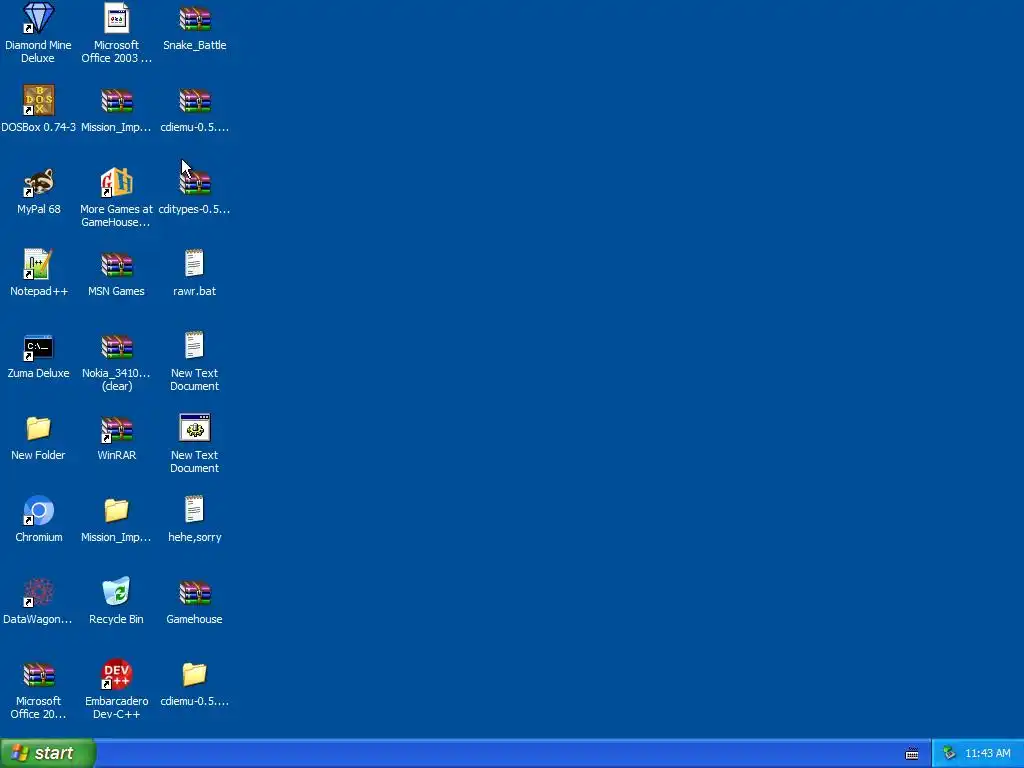Screen dimensions: 1024x768
Task: Select the rawr.bat file icon
Action: (195, 263)
